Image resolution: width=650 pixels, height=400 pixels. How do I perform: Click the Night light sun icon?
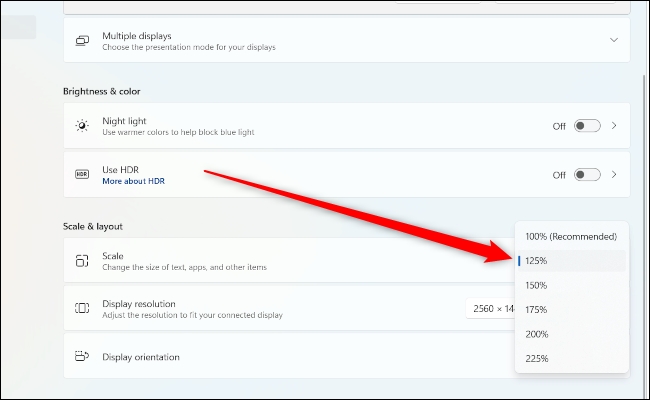(82, 126)
